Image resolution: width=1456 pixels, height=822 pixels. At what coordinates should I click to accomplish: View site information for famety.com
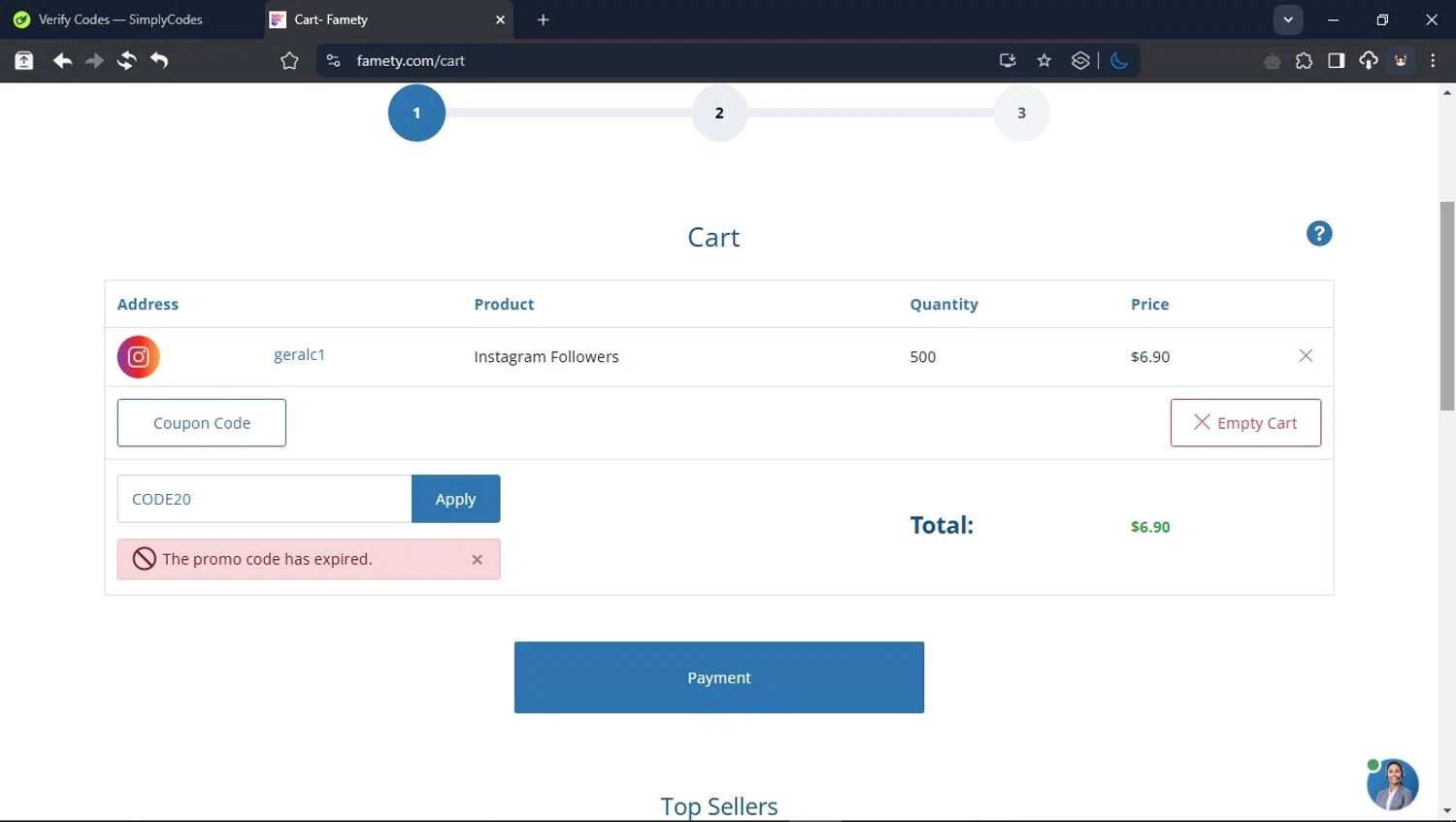coord(333,61)
